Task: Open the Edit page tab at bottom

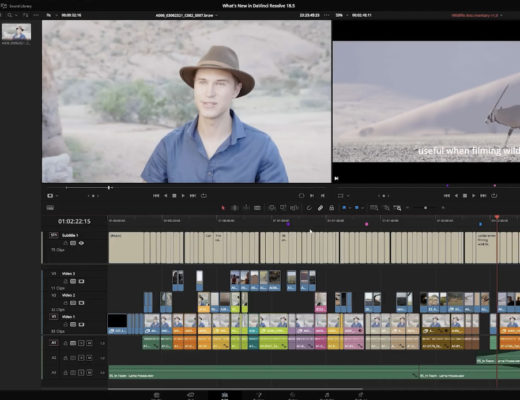Action: click(x=225, y=395)
